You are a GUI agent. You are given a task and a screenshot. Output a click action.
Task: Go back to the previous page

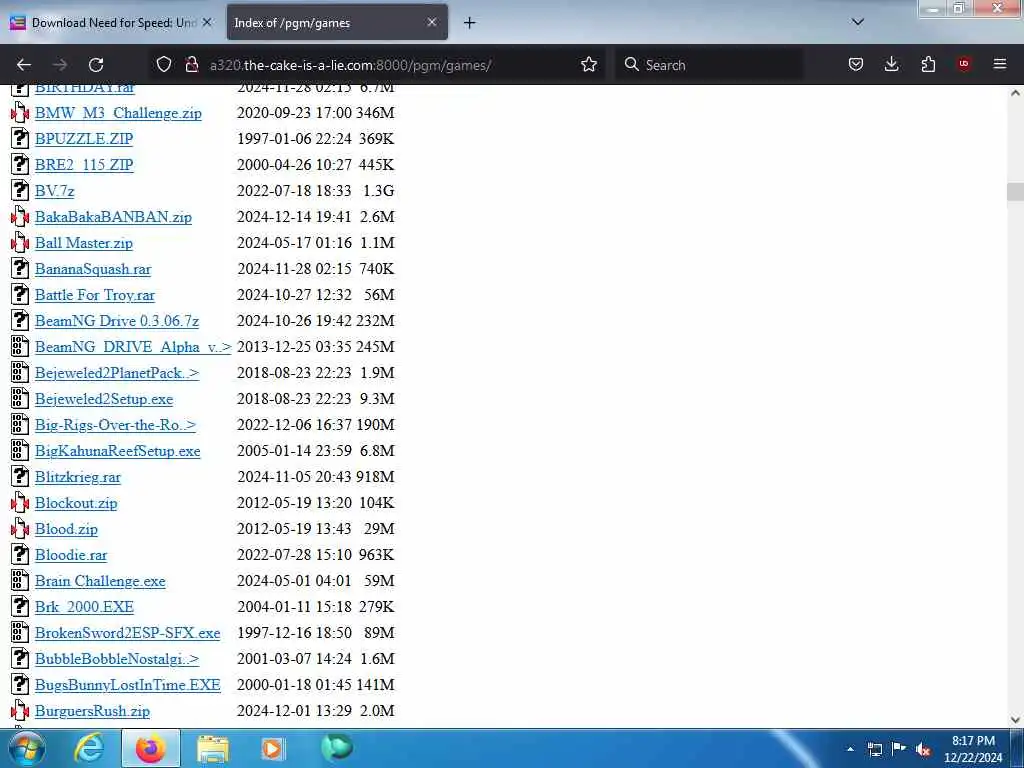tap(24, 65)
